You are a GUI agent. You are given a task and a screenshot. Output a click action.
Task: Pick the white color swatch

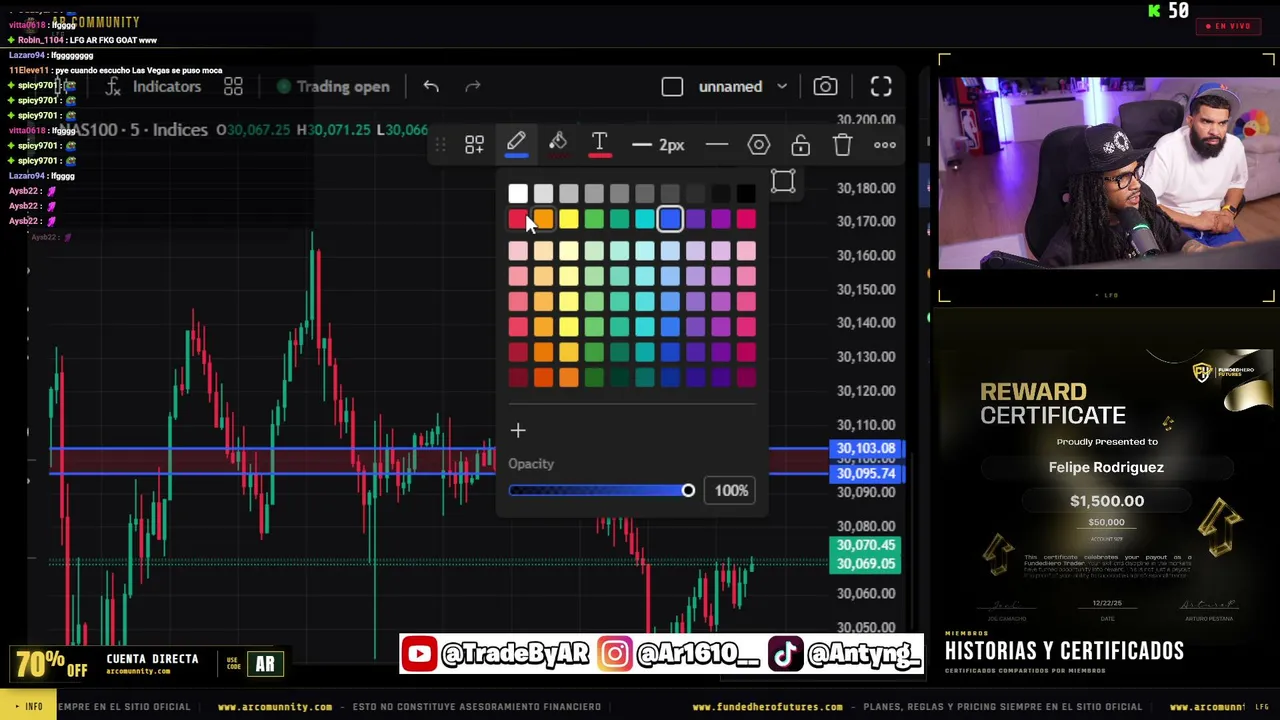[x=518, y=194]
